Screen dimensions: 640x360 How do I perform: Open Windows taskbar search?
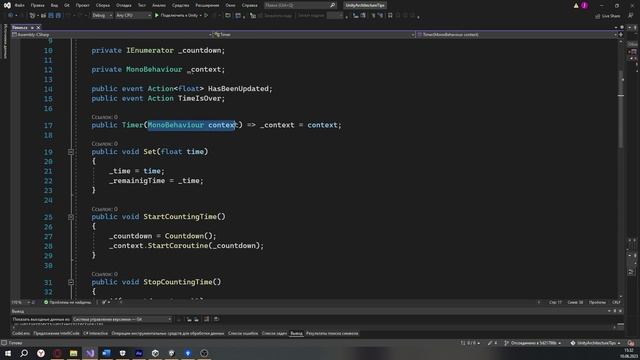coord(24,353)
